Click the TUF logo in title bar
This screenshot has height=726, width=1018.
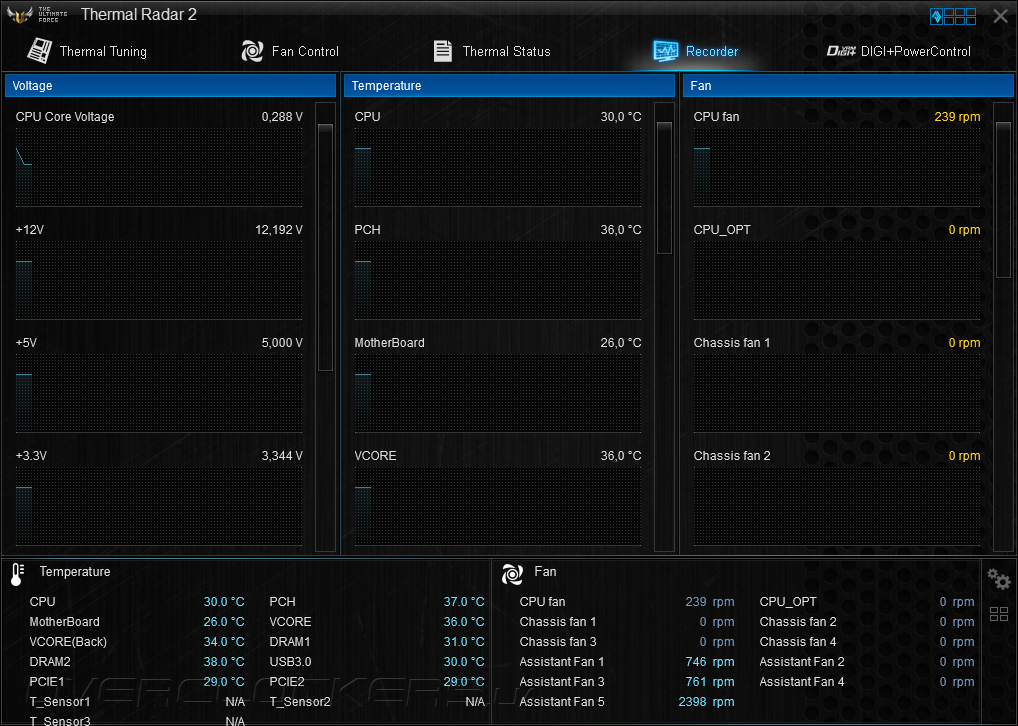[x=37, y=14]
